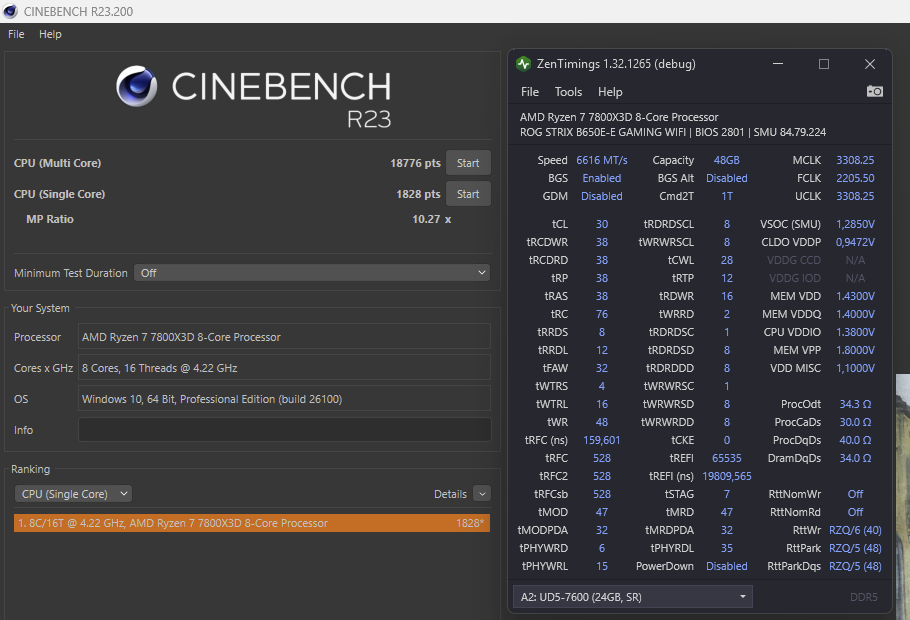Click the DramDqDs 34.0 Ω value
This screenshot has height=620, width=910.
coord(855,458)
